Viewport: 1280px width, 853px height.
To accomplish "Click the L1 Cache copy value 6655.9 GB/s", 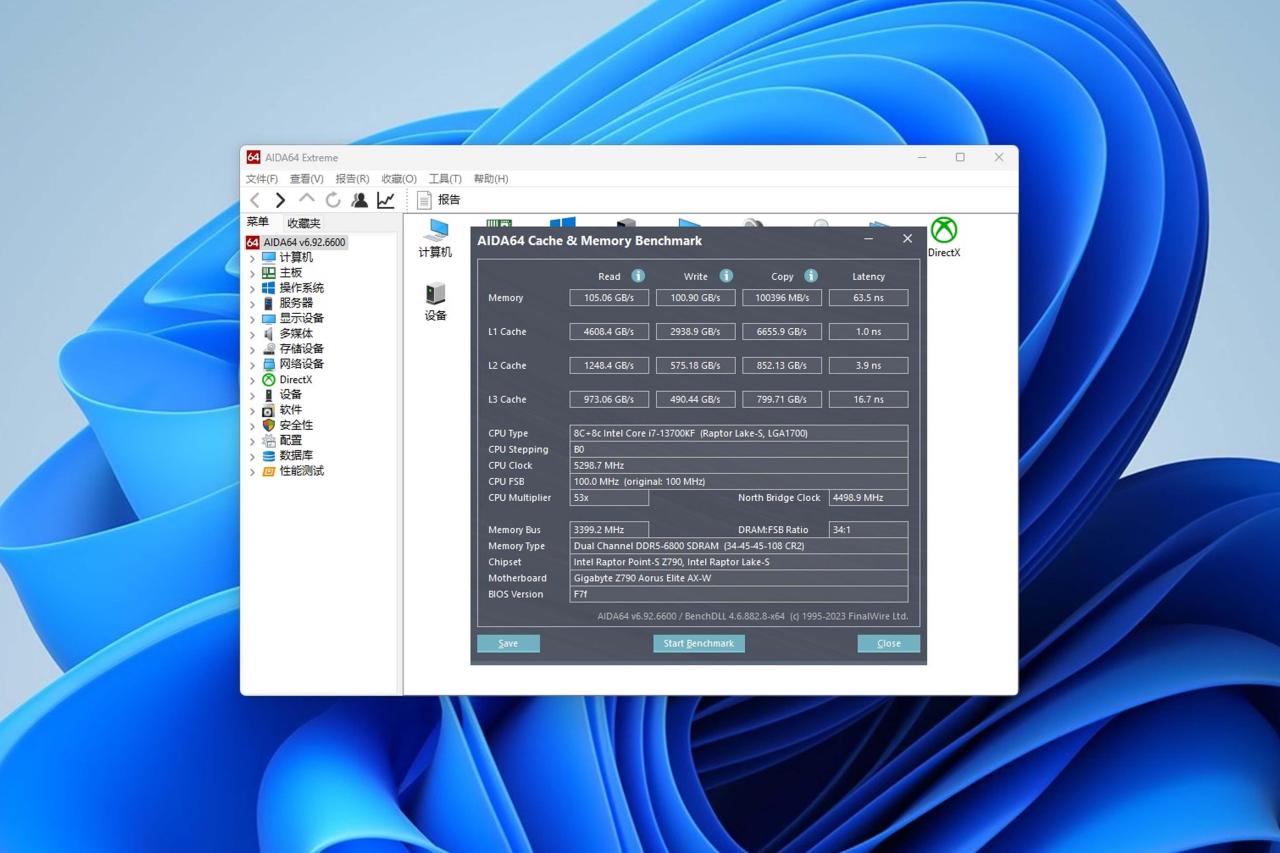I will point(782,331).
